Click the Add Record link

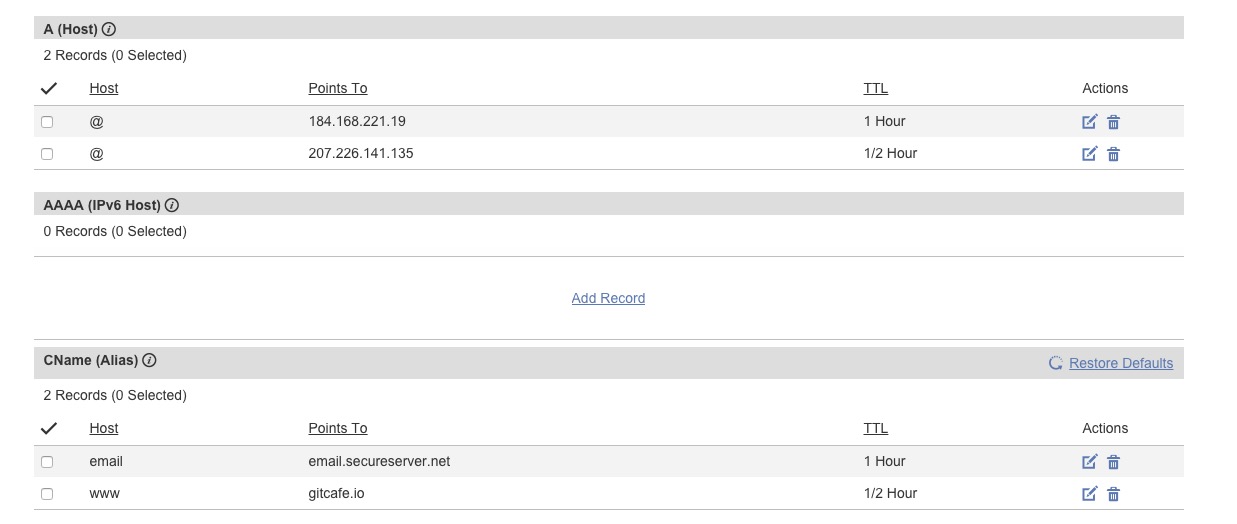click(608, 298)
